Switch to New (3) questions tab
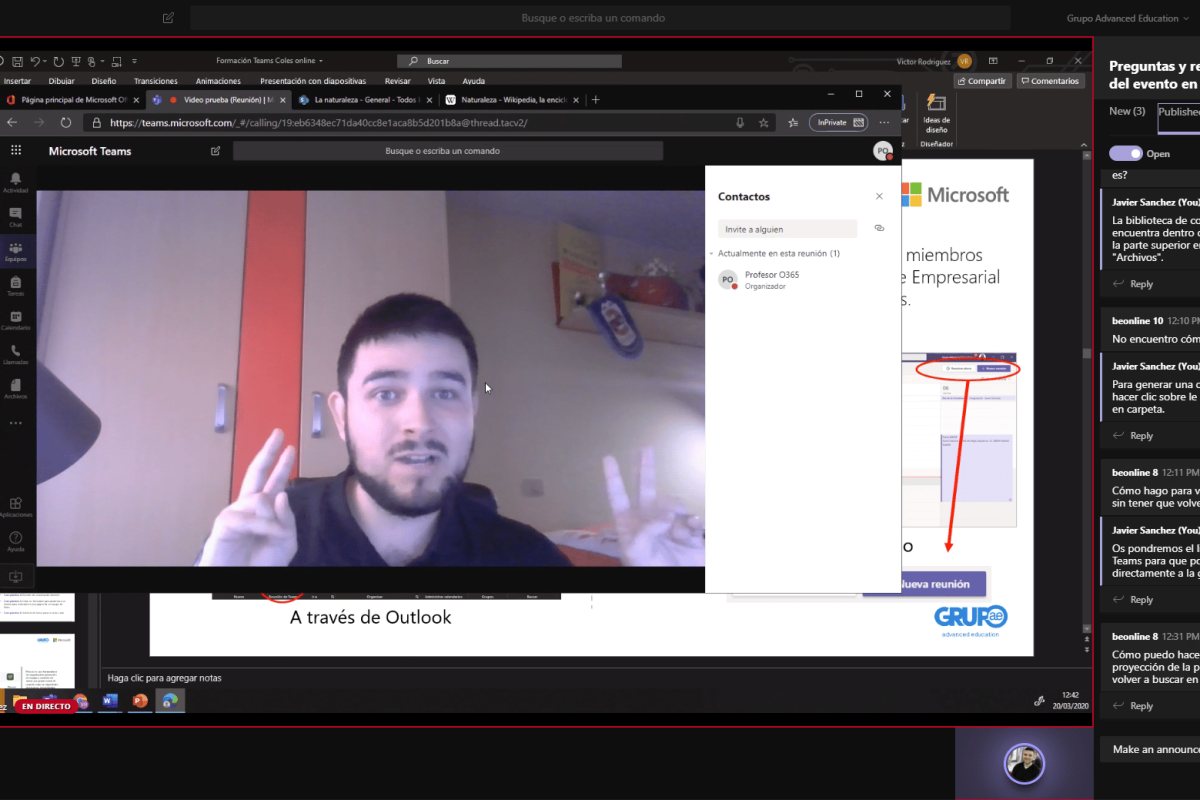Screen dimensions: 1200x800 pyautogui.click(x=1127, y=111)
